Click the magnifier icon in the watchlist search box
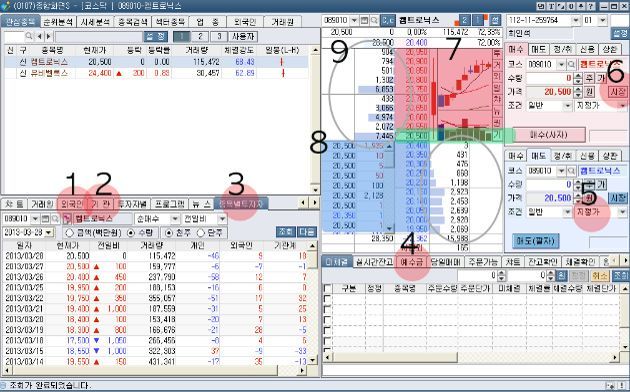 pos(29,37)
